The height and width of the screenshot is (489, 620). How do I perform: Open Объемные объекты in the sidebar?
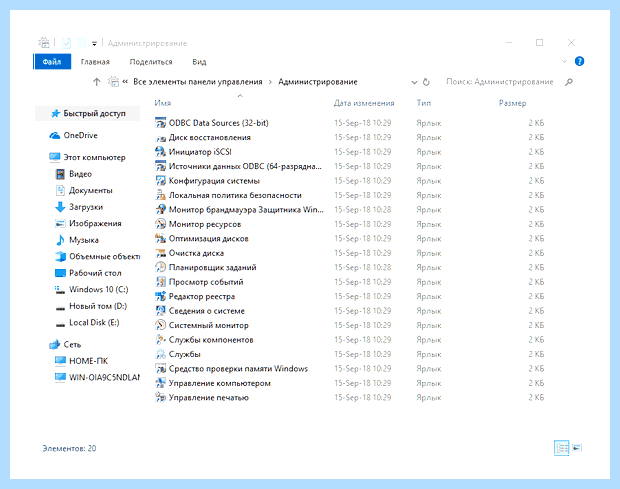(104, 257)
